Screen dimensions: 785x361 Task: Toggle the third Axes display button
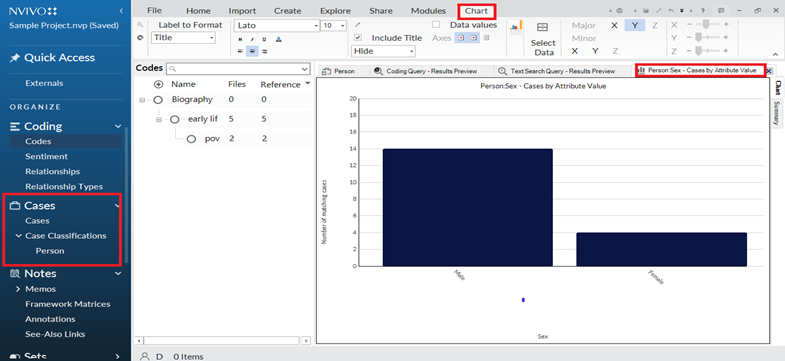tap(487, 38)
